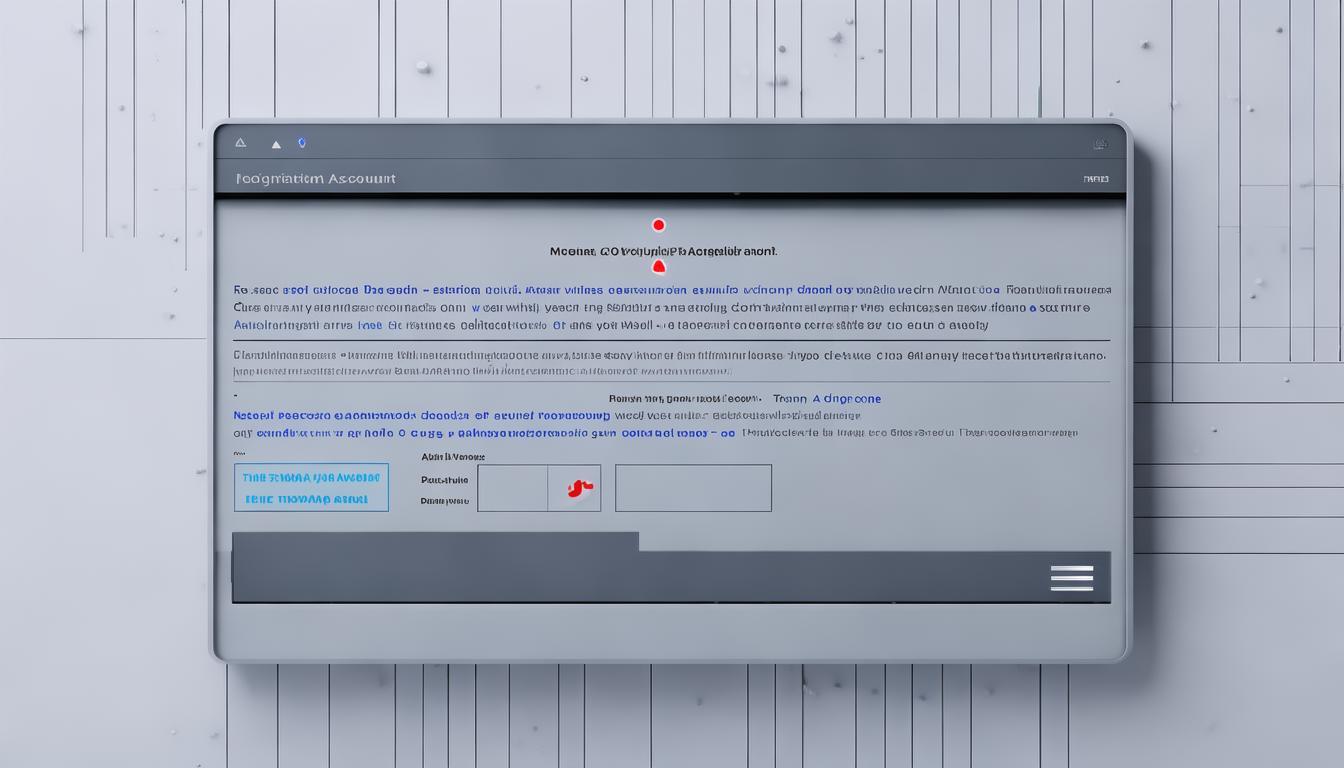Click the solid white triangle icon
The image size is (1344, 768).
(x=276, y=144)
